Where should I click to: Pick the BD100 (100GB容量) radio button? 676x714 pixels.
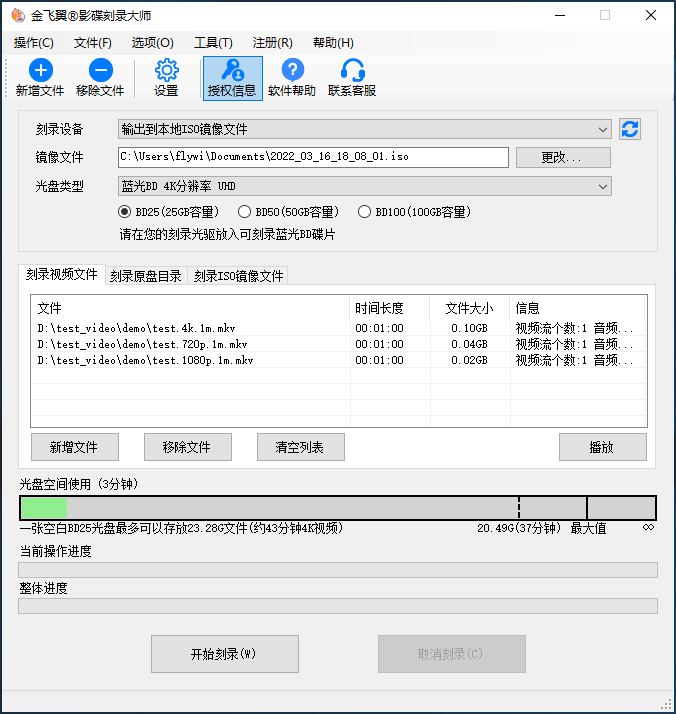click(364, 212)
